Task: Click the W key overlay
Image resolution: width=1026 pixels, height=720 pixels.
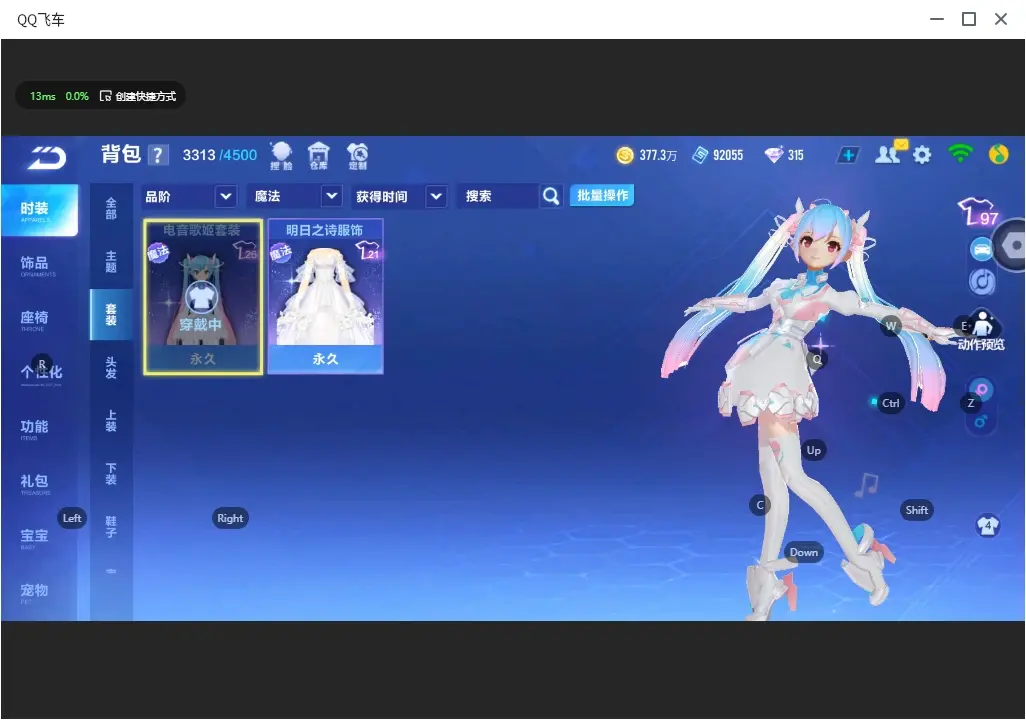Action: coord(891,326)
